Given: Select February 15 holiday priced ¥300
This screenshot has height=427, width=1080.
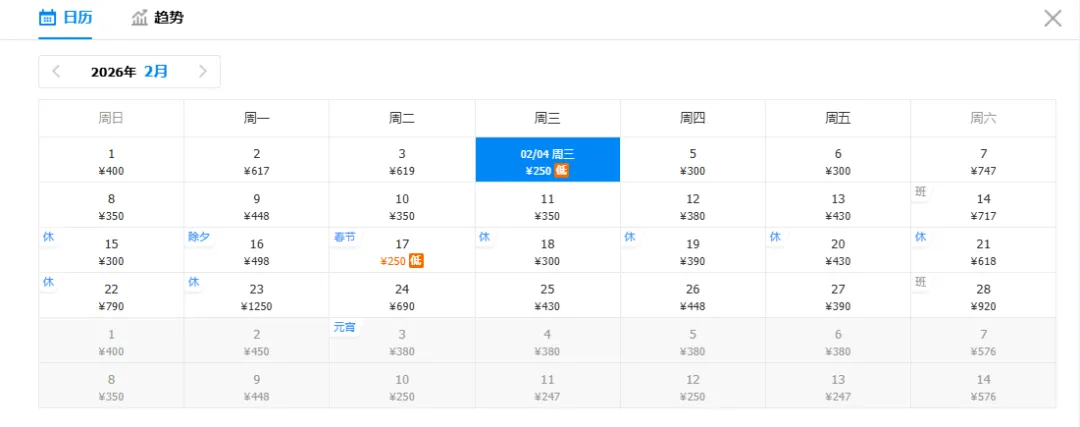Looking at the screenshot, I should (112, 251).
